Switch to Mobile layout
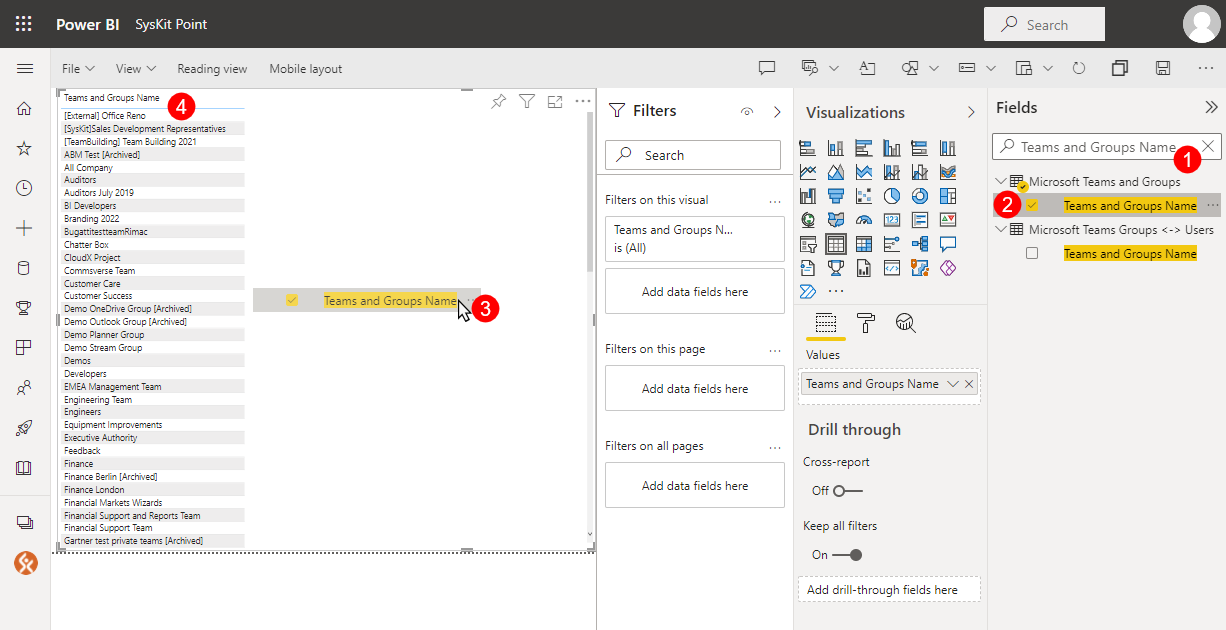 pos(306,69)
